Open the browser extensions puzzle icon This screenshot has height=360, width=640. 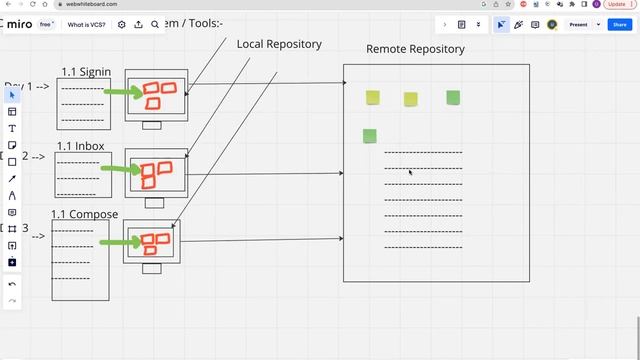[x=572, y=4]
